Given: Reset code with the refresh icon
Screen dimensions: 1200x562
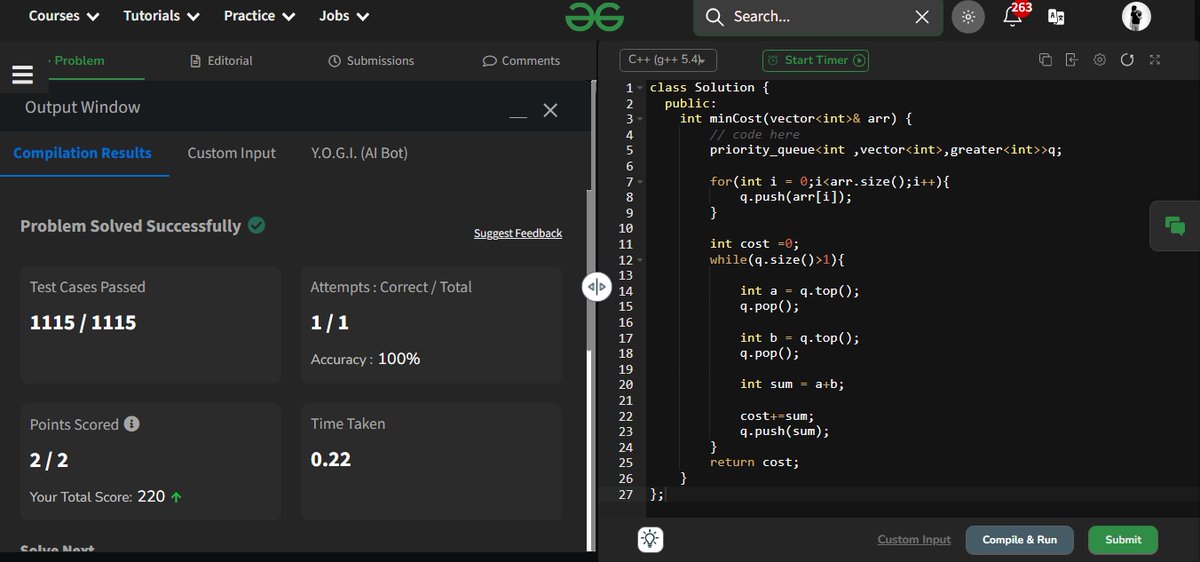Looking at the screenshot, I should tap(1127, 60).
